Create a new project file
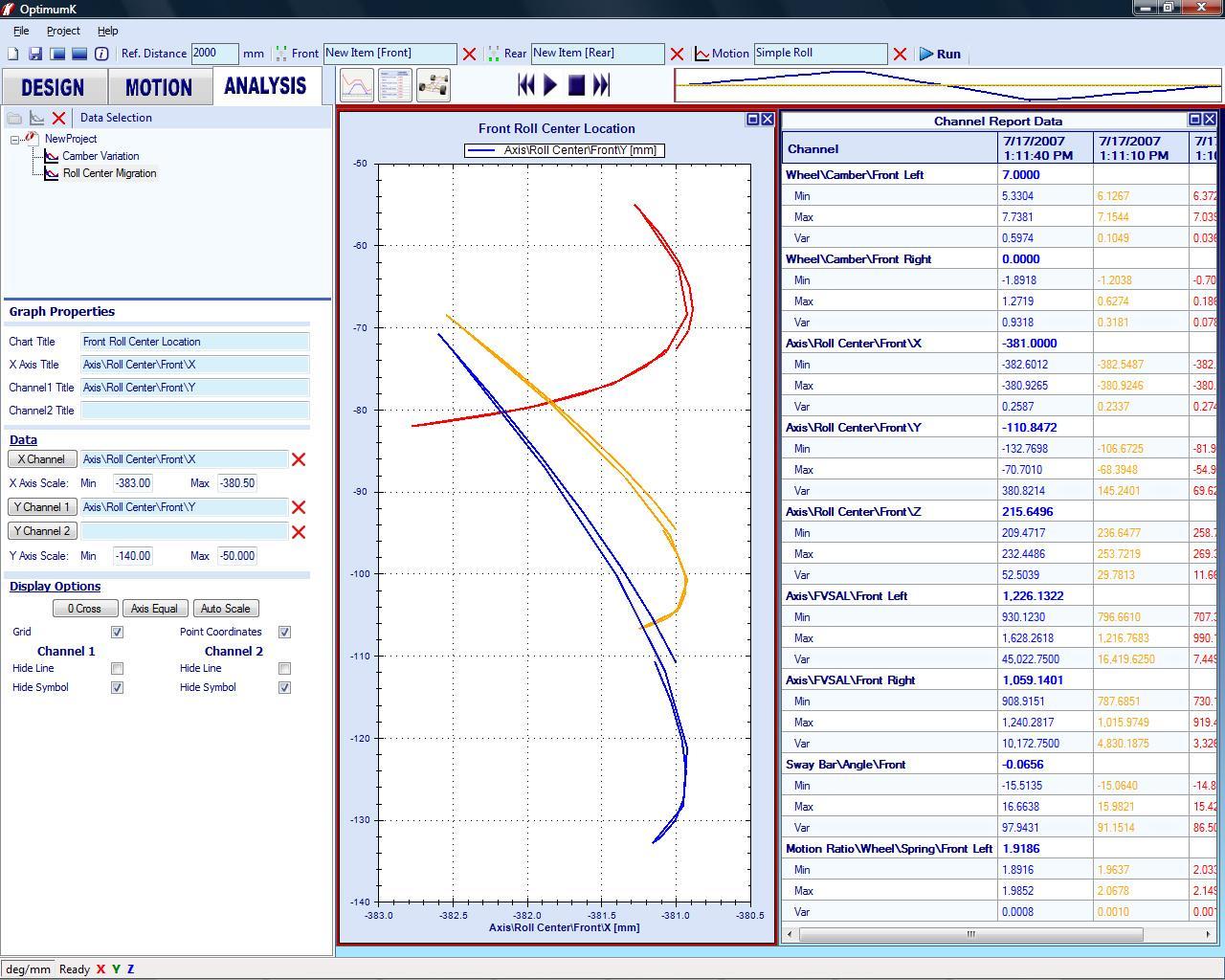The height and width of the screenshot is (980, 1225). coord(13,55)
